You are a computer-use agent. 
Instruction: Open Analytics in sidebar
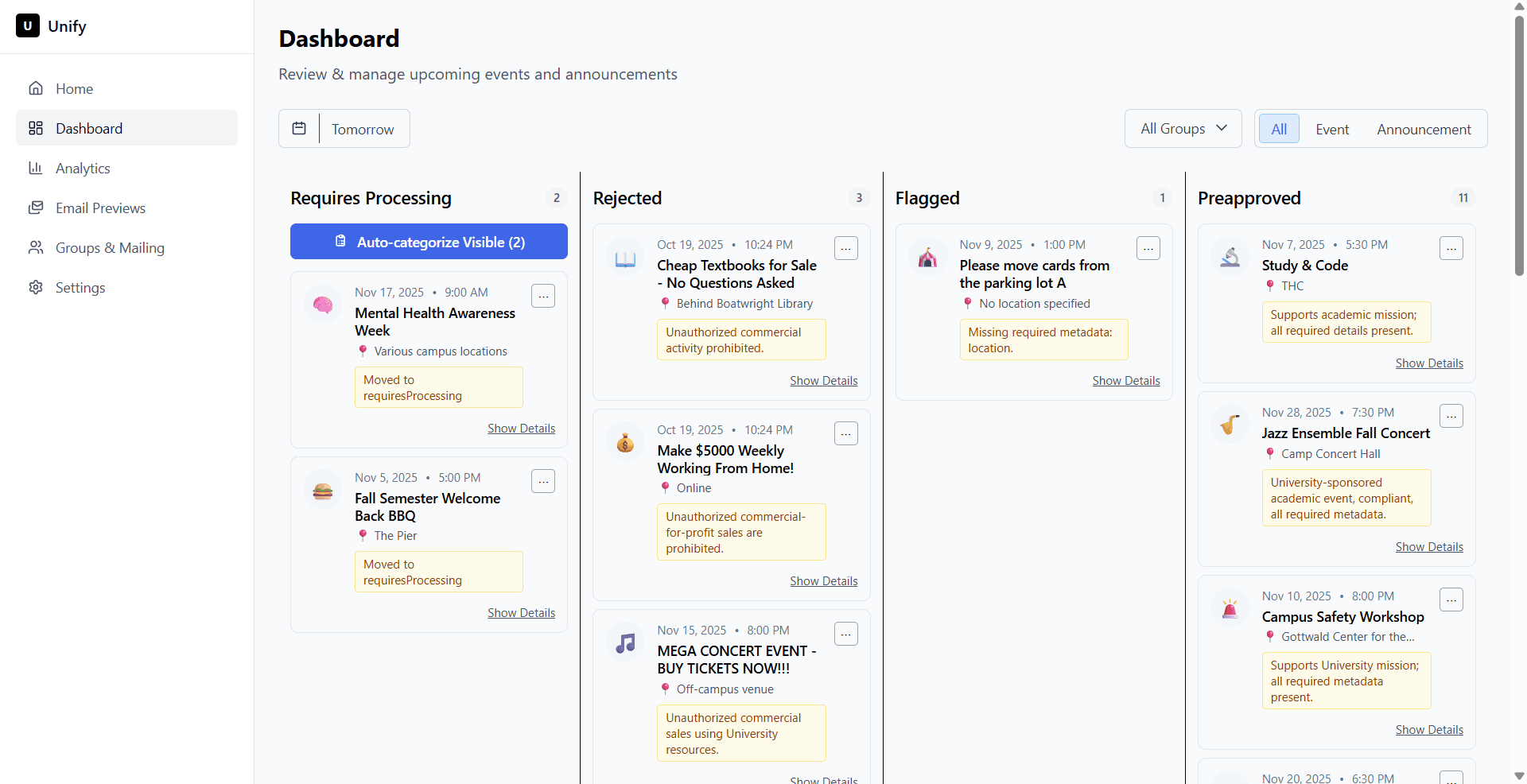click(x=126, y=168)
